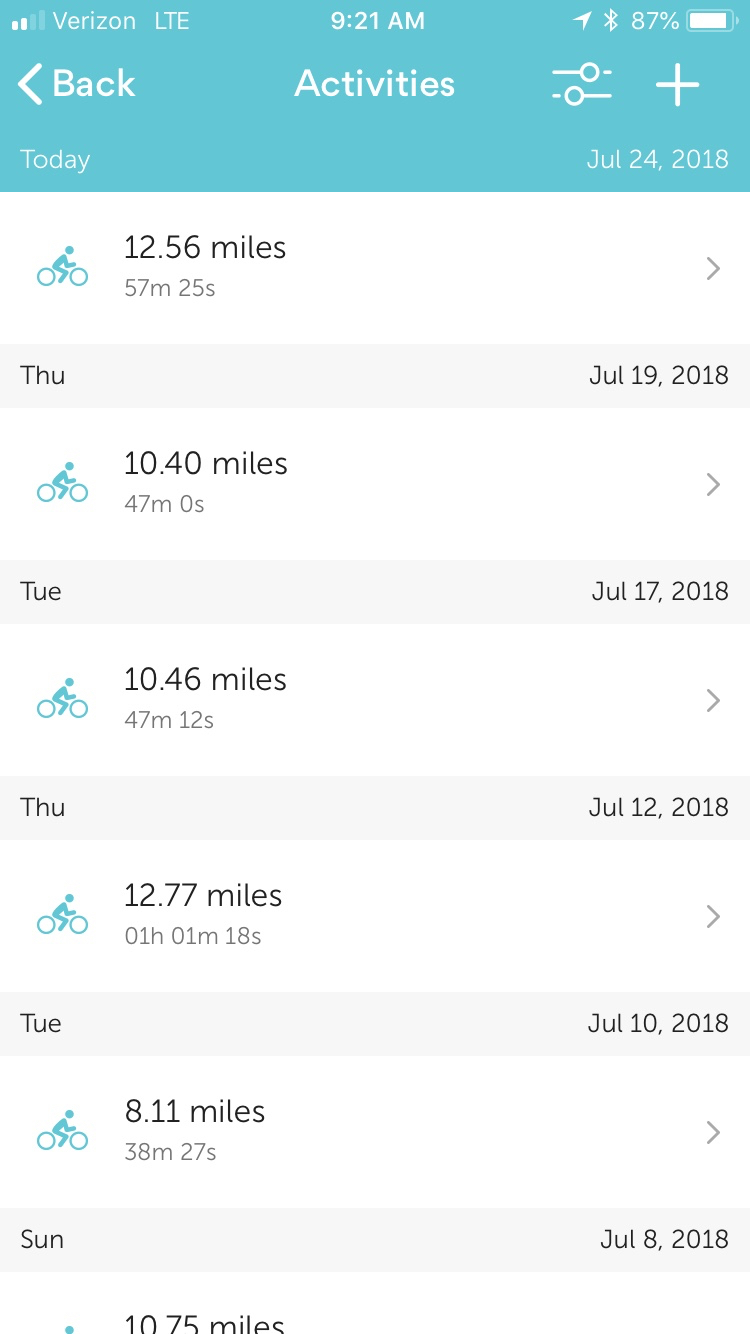Image resolution: width=750 pixels, height=1334 pixels.
Task: Open the 01h 01m 18s ride
Action: pyautogui.click(x=193, y=936)
